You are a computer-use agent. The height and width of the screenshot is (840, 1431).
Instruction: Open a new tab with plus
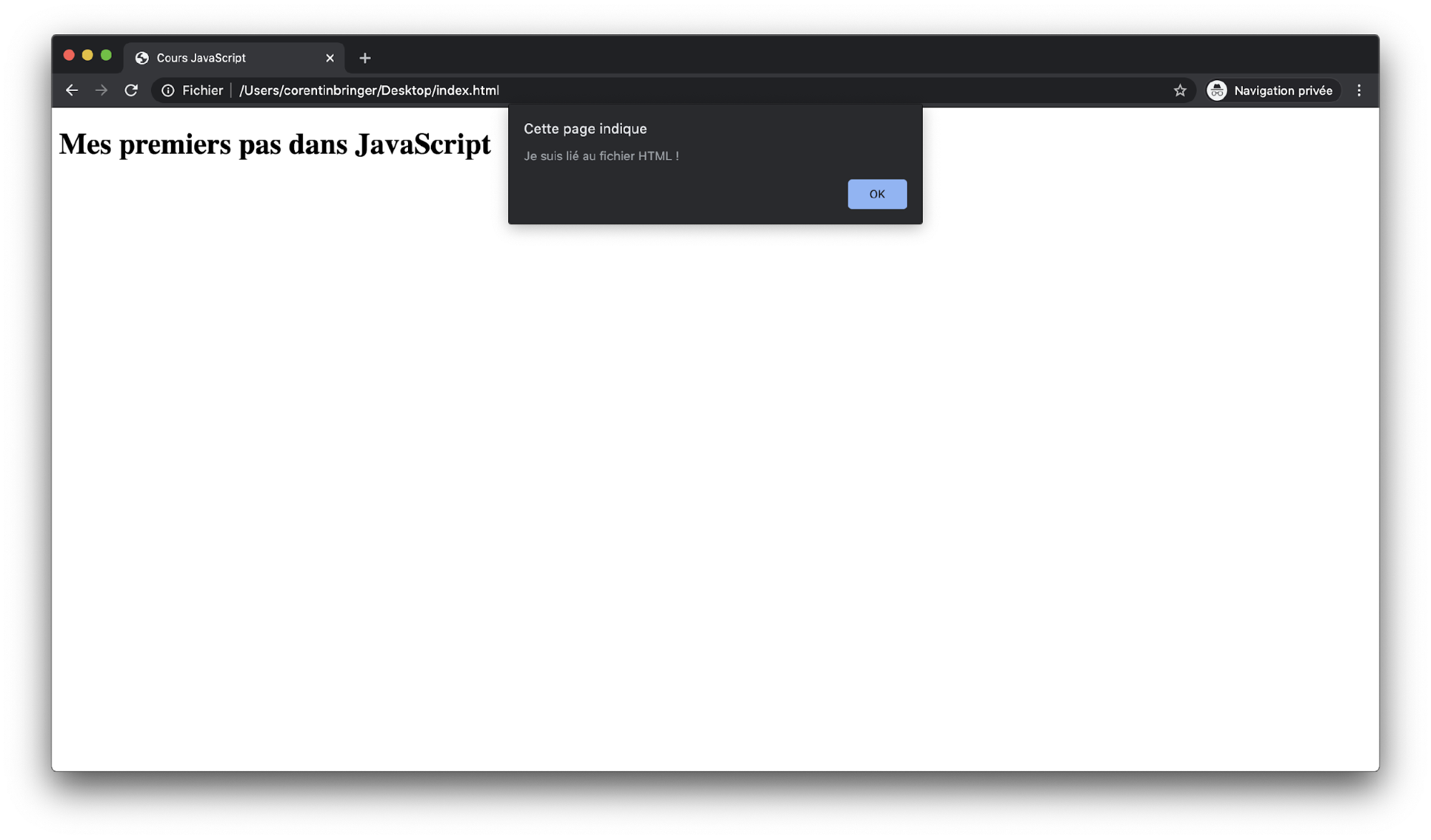tap(365, 58)
